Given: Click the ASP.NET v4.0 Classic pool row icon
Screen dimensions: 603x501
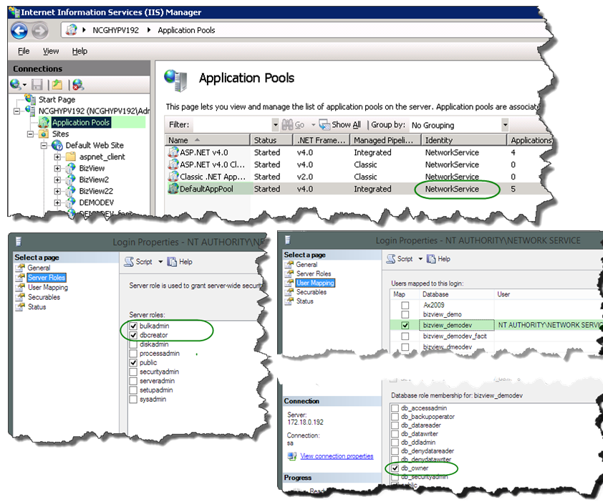Looking at the screenshot, I should (173, 165).
